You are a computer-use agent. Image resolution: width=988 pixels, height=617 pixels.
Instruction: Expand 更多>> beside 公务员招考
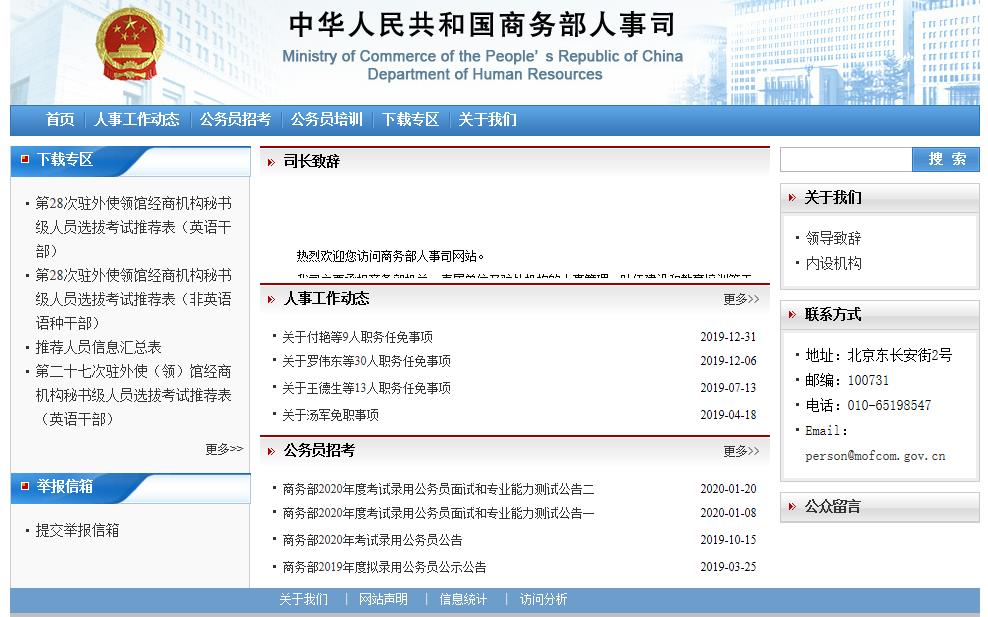pyautogui.click(x=740, y=450)
